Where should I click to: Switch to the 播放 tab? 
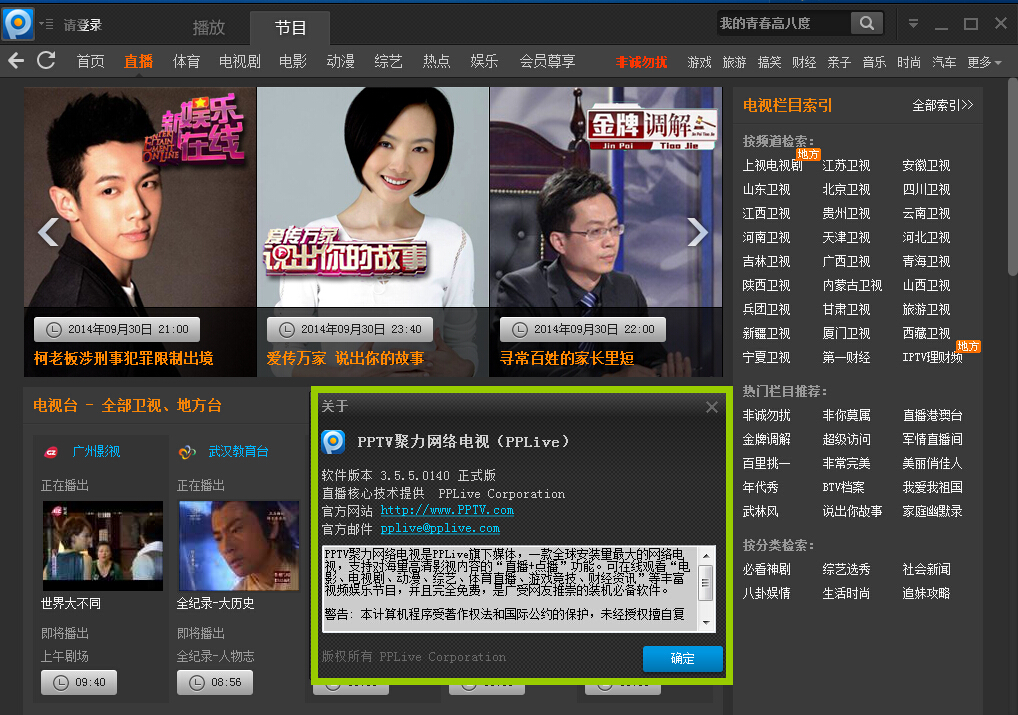(208, 27)
